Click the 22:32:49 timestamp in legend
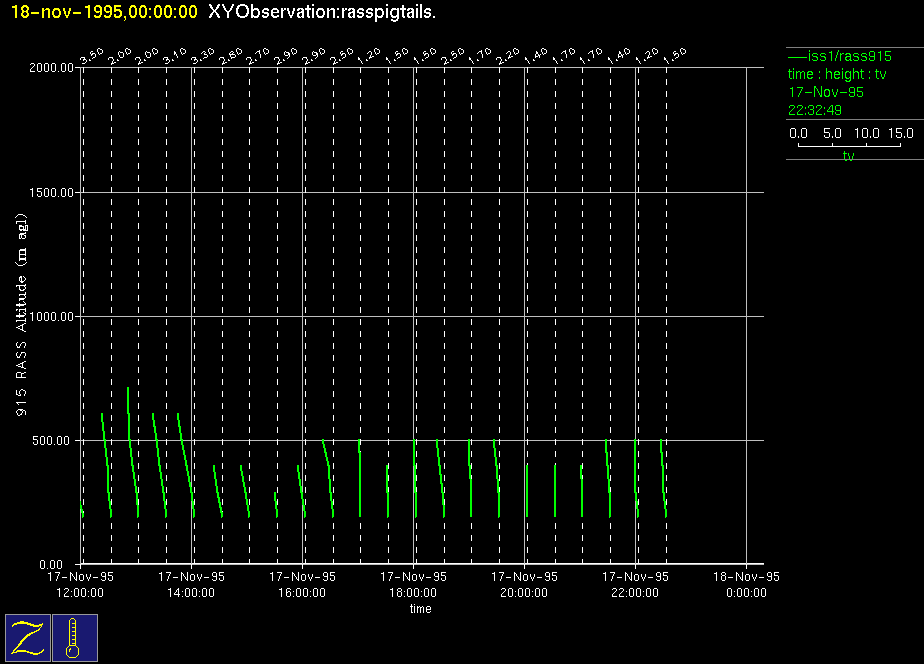 815,110
